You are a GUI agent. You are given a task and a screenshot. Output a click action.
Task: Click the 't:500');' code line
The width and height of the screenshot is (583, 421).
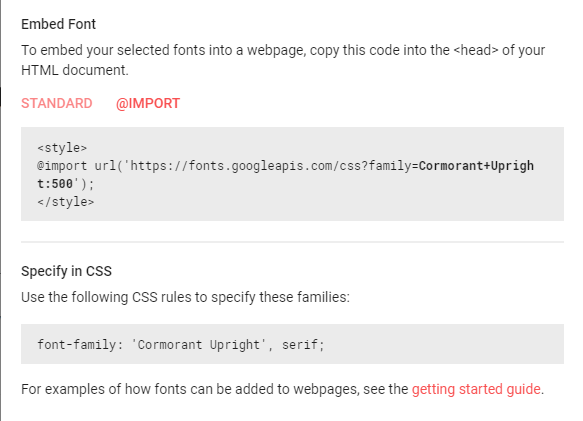[66, 184]
